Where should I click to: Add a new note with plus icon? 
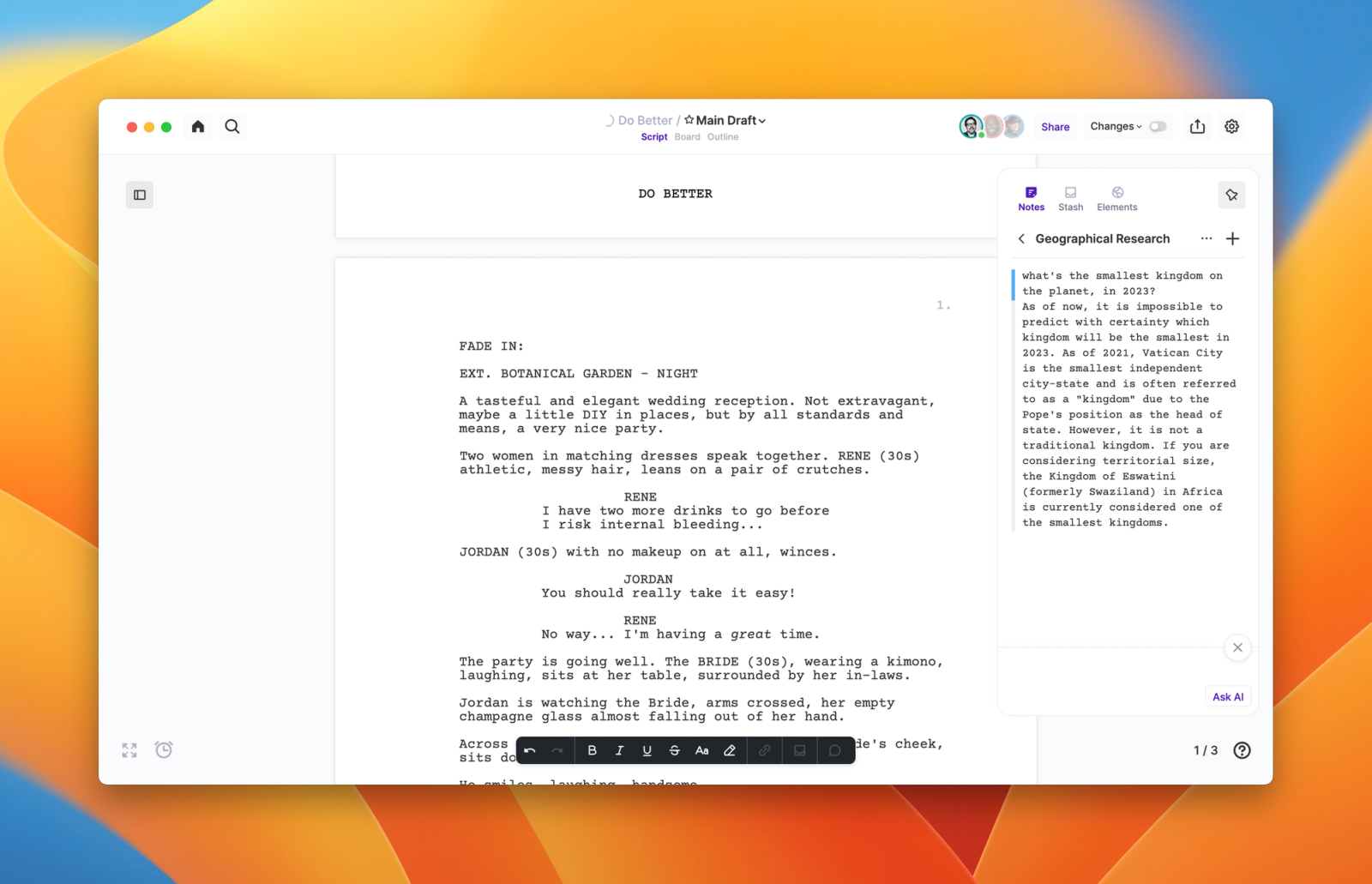(x=1232, y=238)
